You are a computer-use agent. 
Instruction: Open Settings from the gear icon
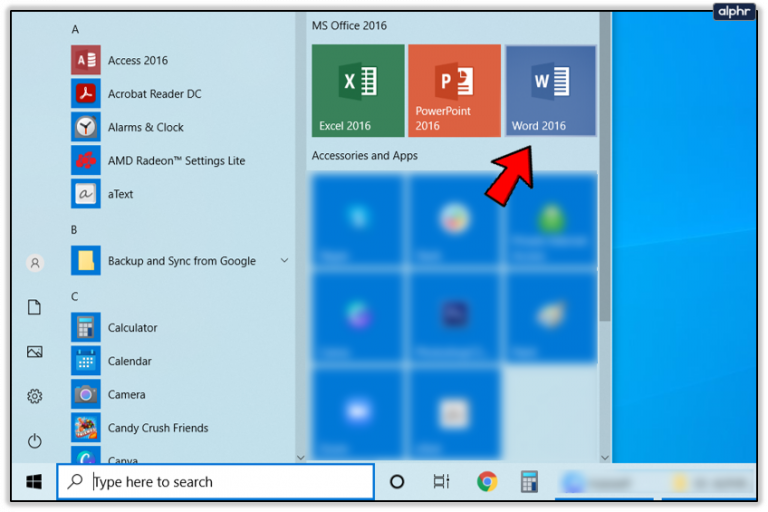tap(35, 396)
